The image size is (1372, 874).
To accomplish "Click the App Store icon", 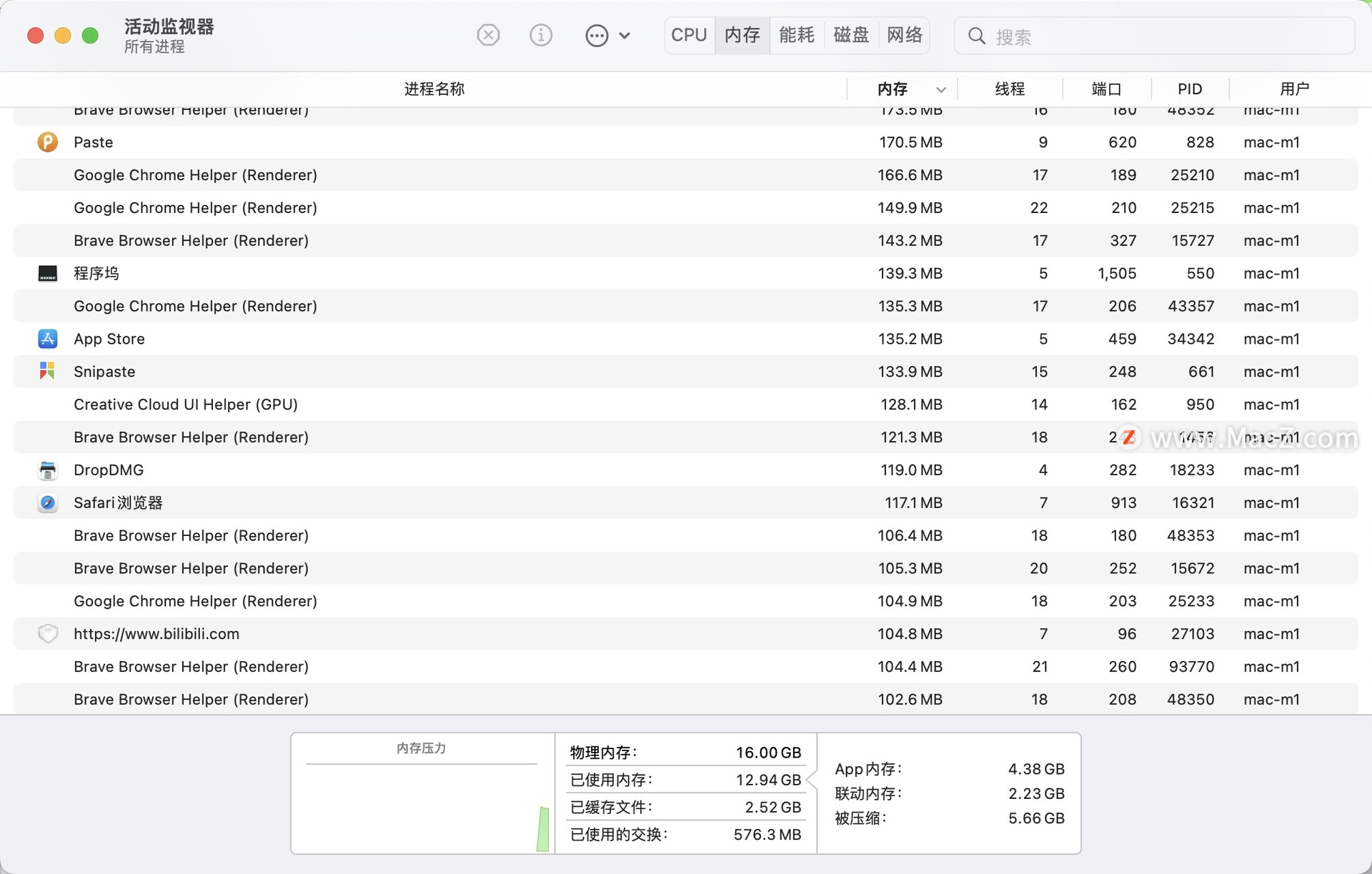I will coord(47,338).
